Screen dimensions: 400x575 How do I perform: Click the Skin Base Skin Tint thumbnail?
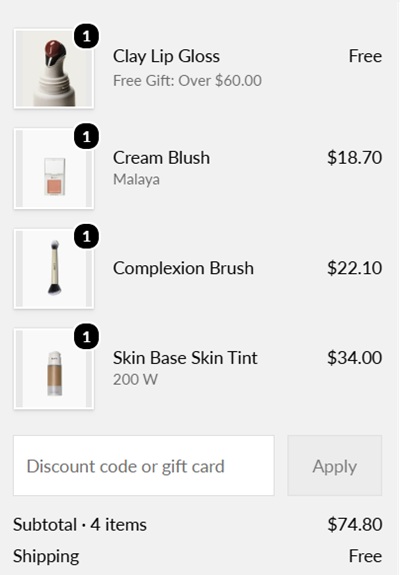pyautogui.click(x=54, y=369)
